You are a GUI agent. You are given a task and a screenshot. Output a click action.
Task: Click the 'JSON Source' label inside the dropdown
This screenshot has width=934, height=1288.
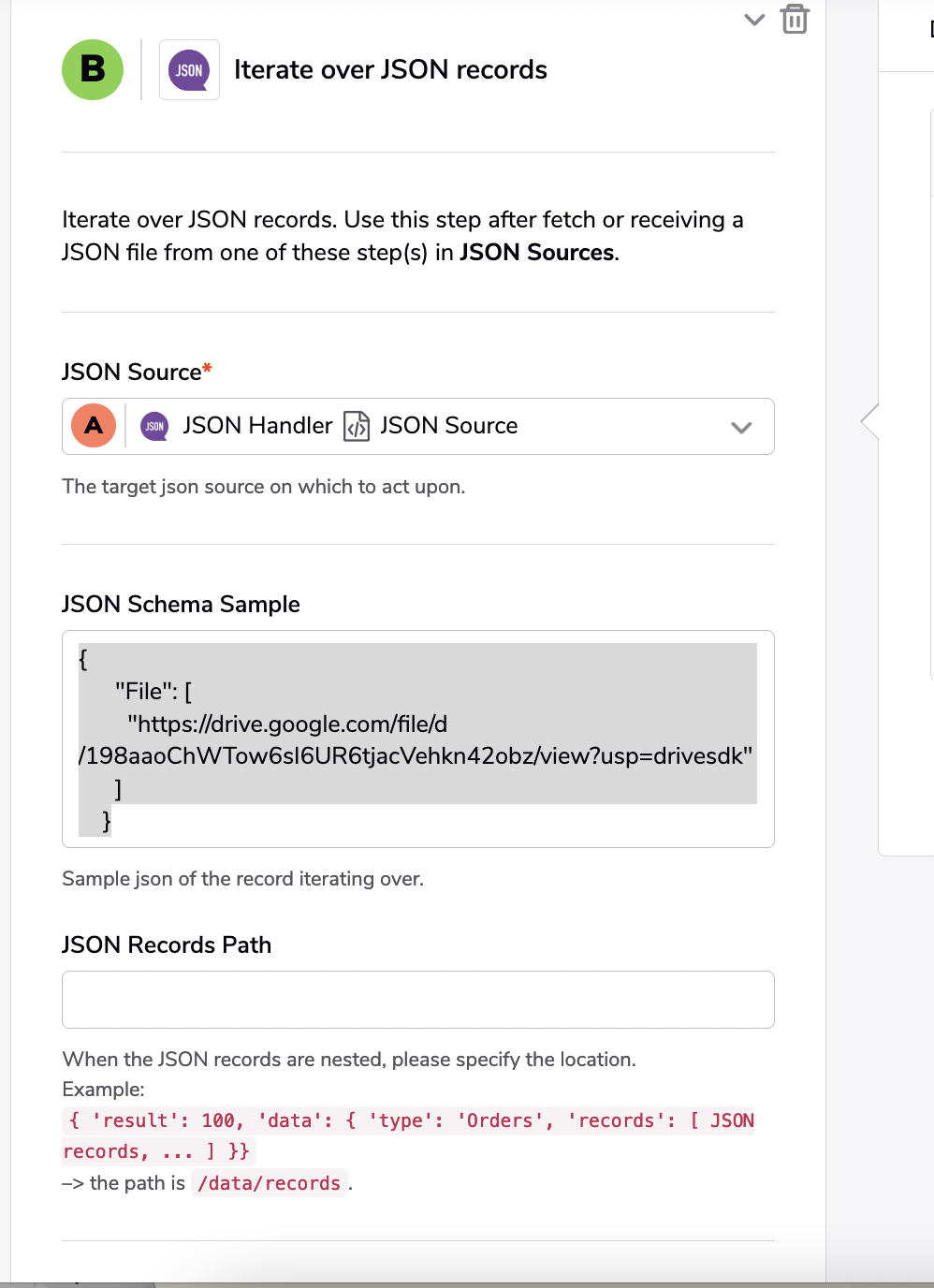click(x=448, y=426)
